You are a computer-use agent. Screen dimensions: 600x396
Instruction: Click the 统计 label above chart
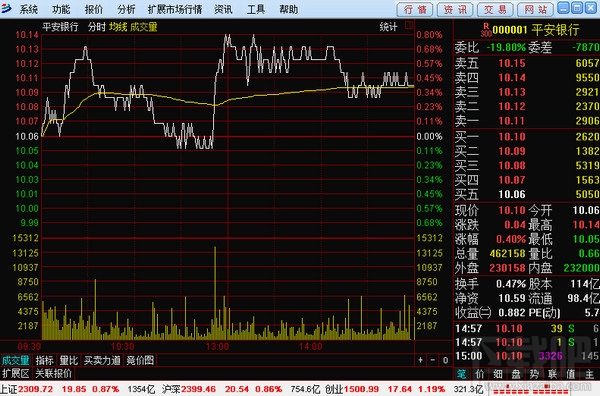(388, 27)
